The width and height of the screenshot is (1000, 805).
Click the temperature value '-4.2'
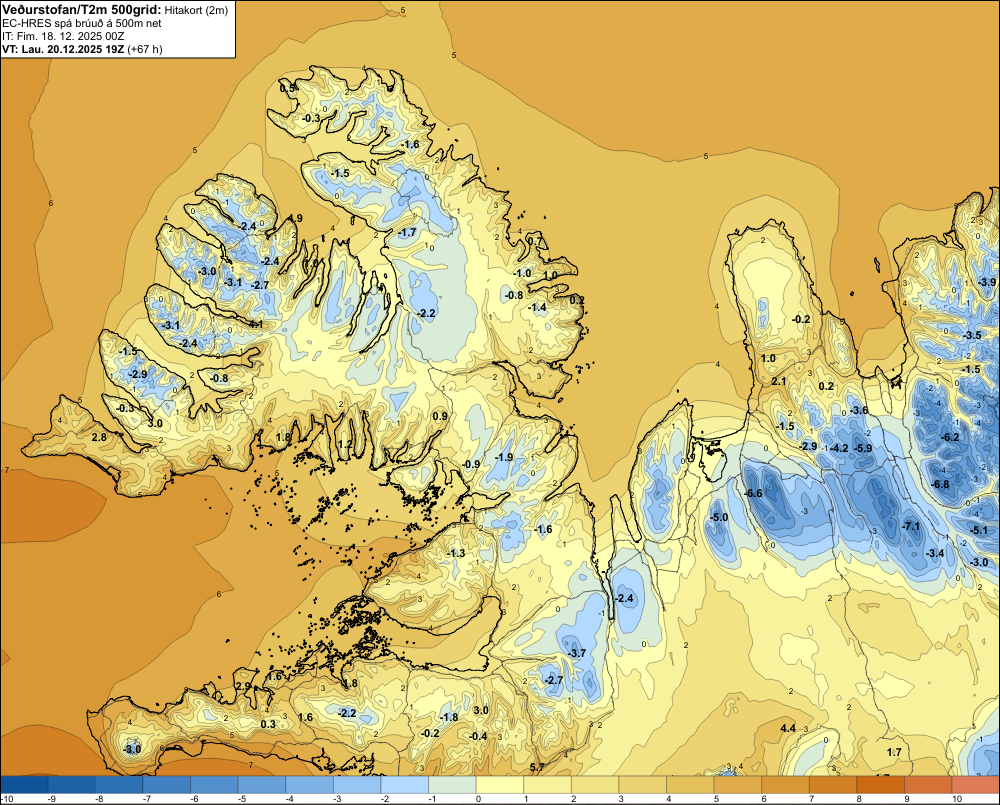click(x=839, y=448)
